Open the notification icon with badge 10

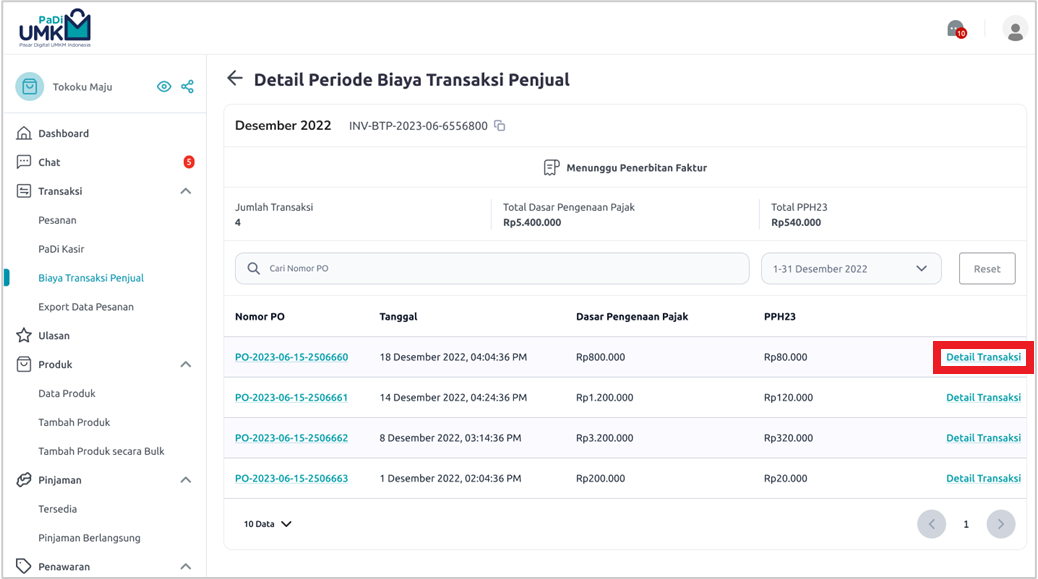pos(956,29)
